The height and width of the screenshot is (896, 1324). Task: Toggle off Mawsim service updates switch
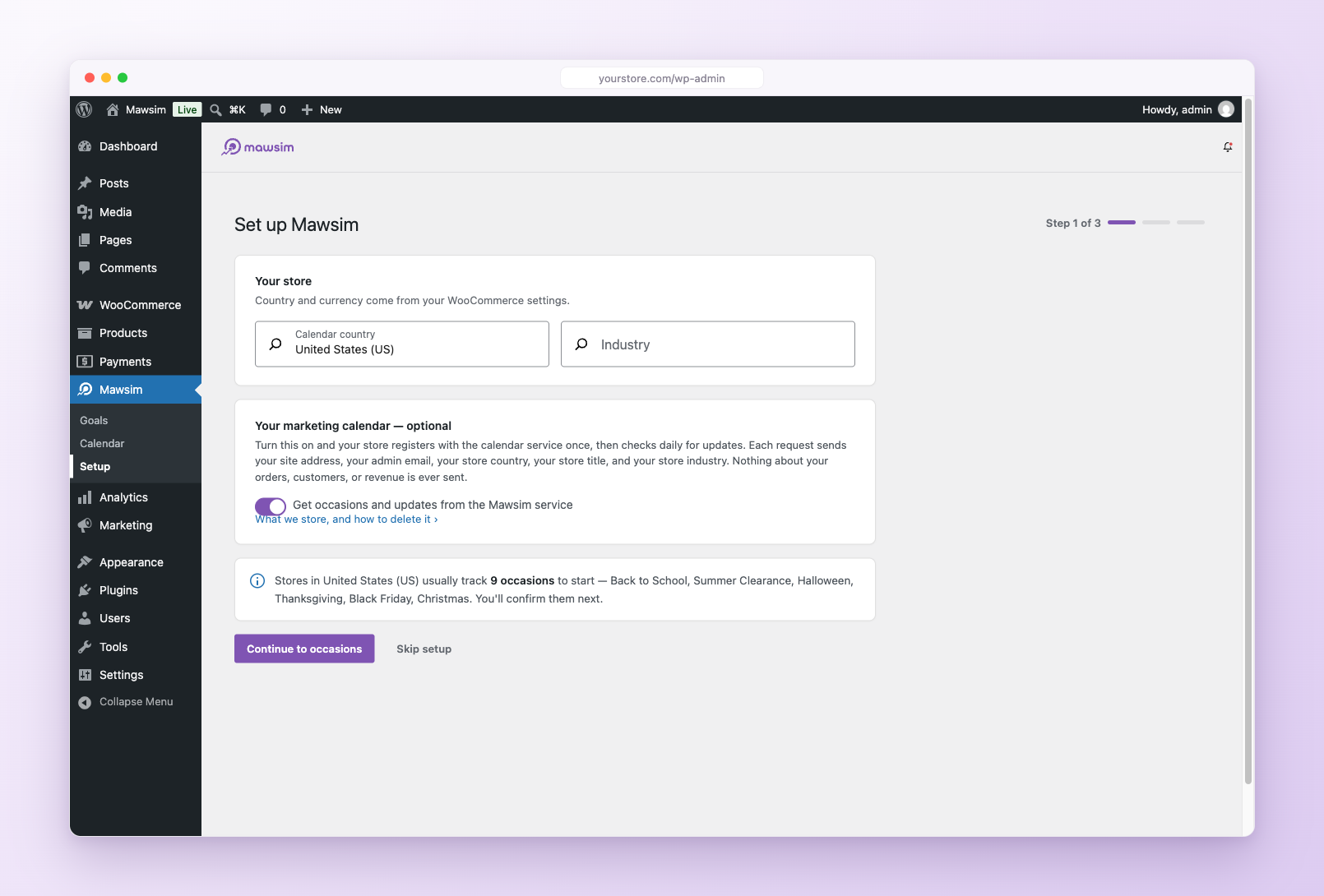tap(271, 506)
